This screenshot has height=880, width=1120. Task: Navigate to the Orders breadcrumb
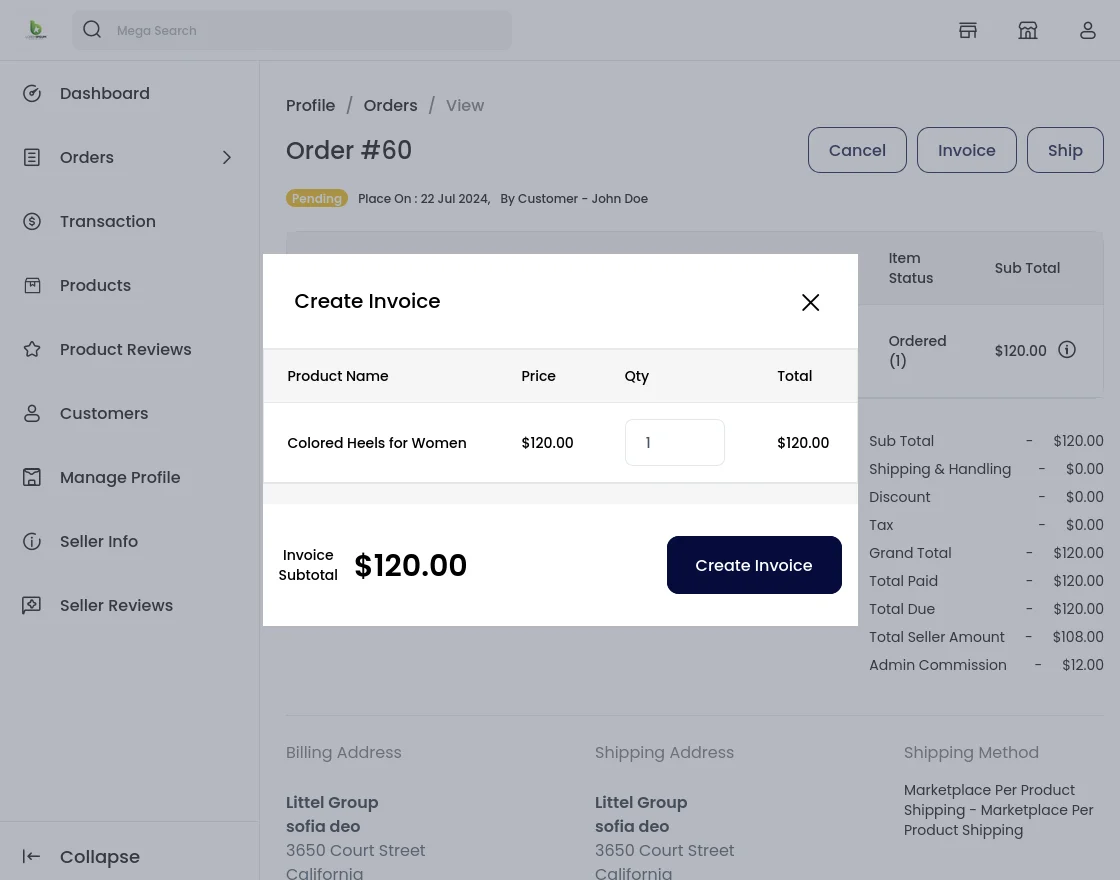[x=390, y=105]
